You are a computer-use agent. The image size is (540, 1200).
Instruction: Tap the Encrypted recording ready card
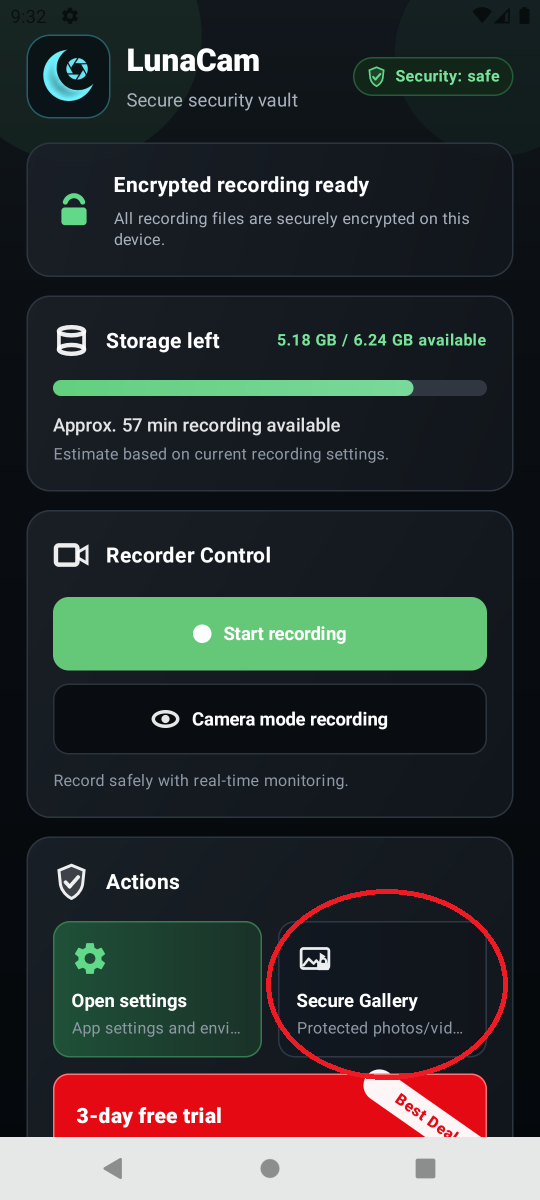coord(270,210)
